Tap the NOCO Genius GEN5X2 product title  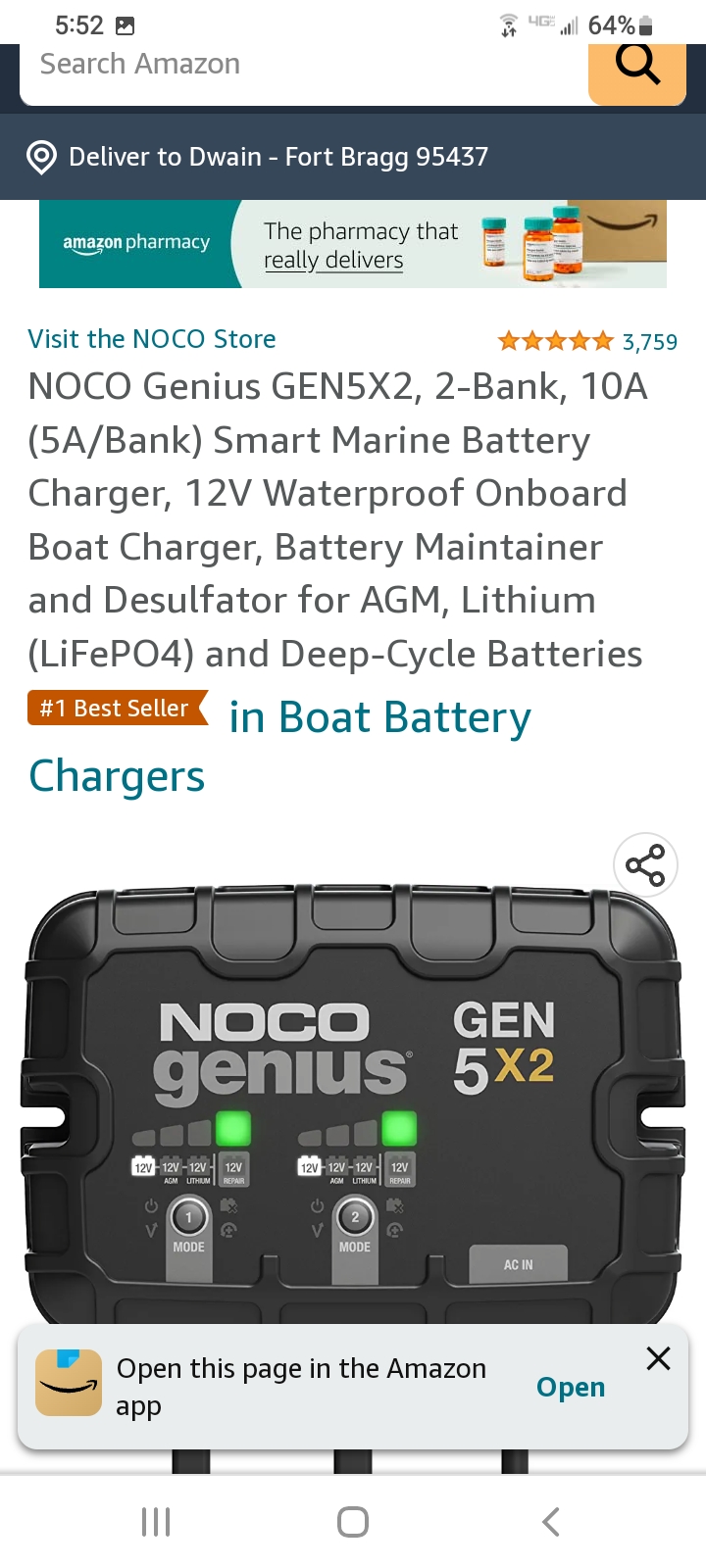[335, 519]
